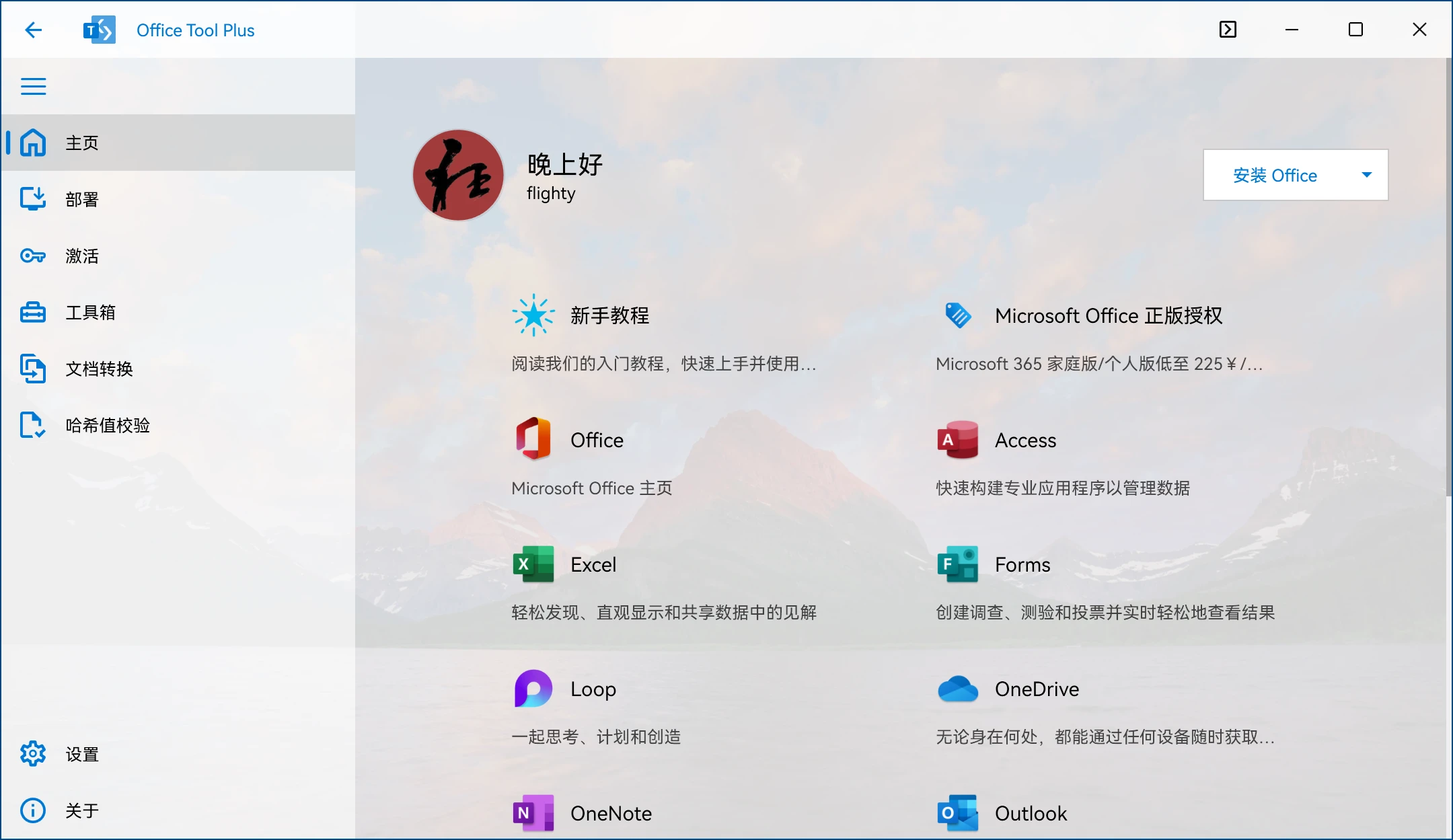Open 设置 settings gear icon
1453x840 pixels.
33,754
